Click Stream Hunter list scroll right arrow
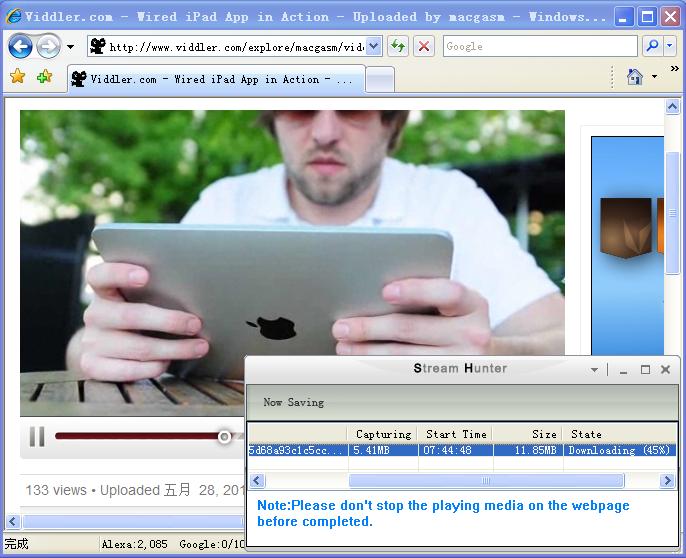The image size is (686, 558). click(x=667, y=481)
